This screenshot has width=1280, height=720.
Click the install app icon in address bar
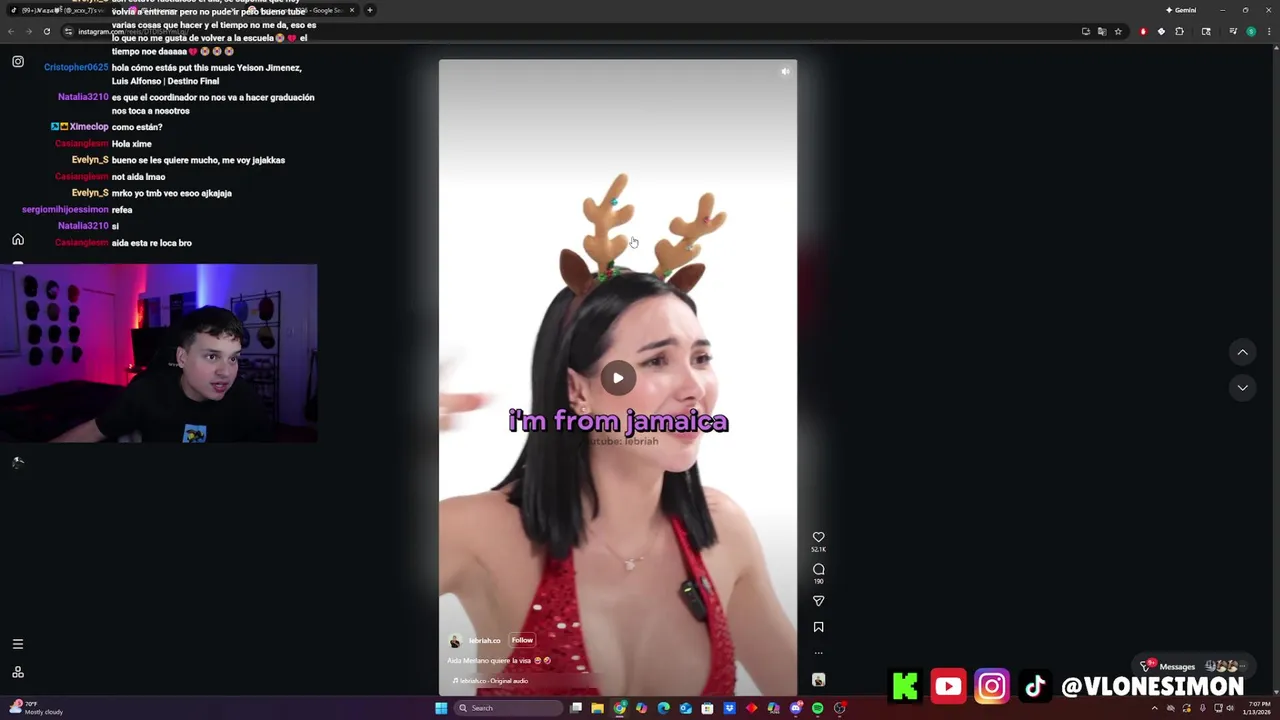(1086, 31)
